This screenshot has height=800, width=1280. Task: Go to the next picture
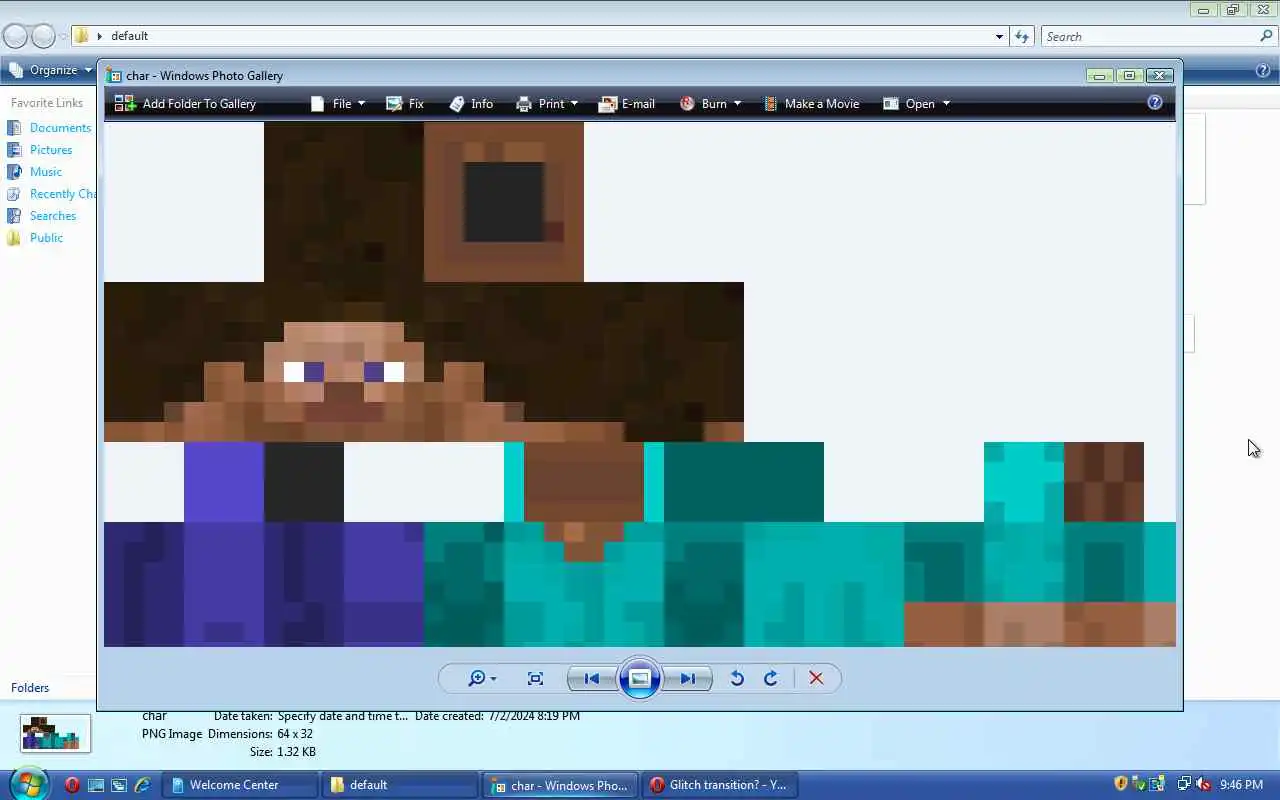(x=688, y=678)
